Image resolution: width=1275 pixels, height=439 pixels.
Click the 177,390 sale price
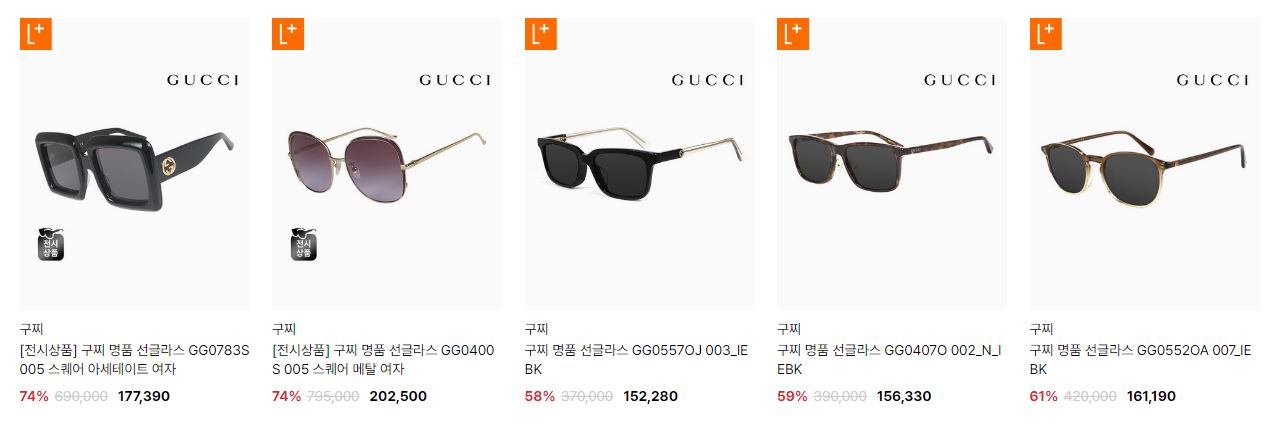[144, 396]
